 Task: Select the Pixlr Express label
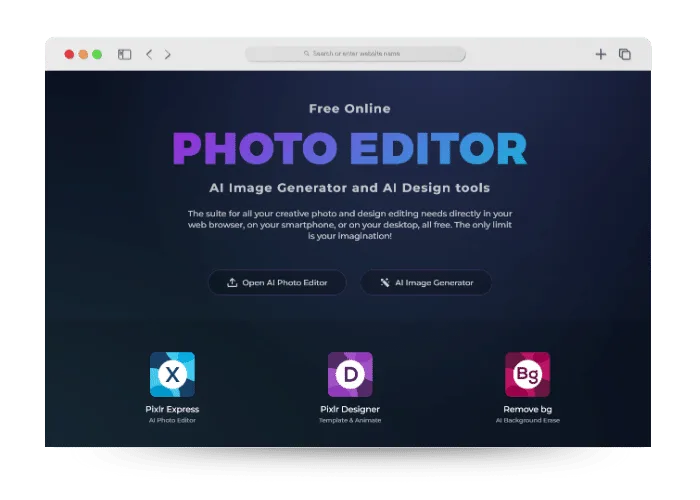pyautogui.click(x=172, y=409)
